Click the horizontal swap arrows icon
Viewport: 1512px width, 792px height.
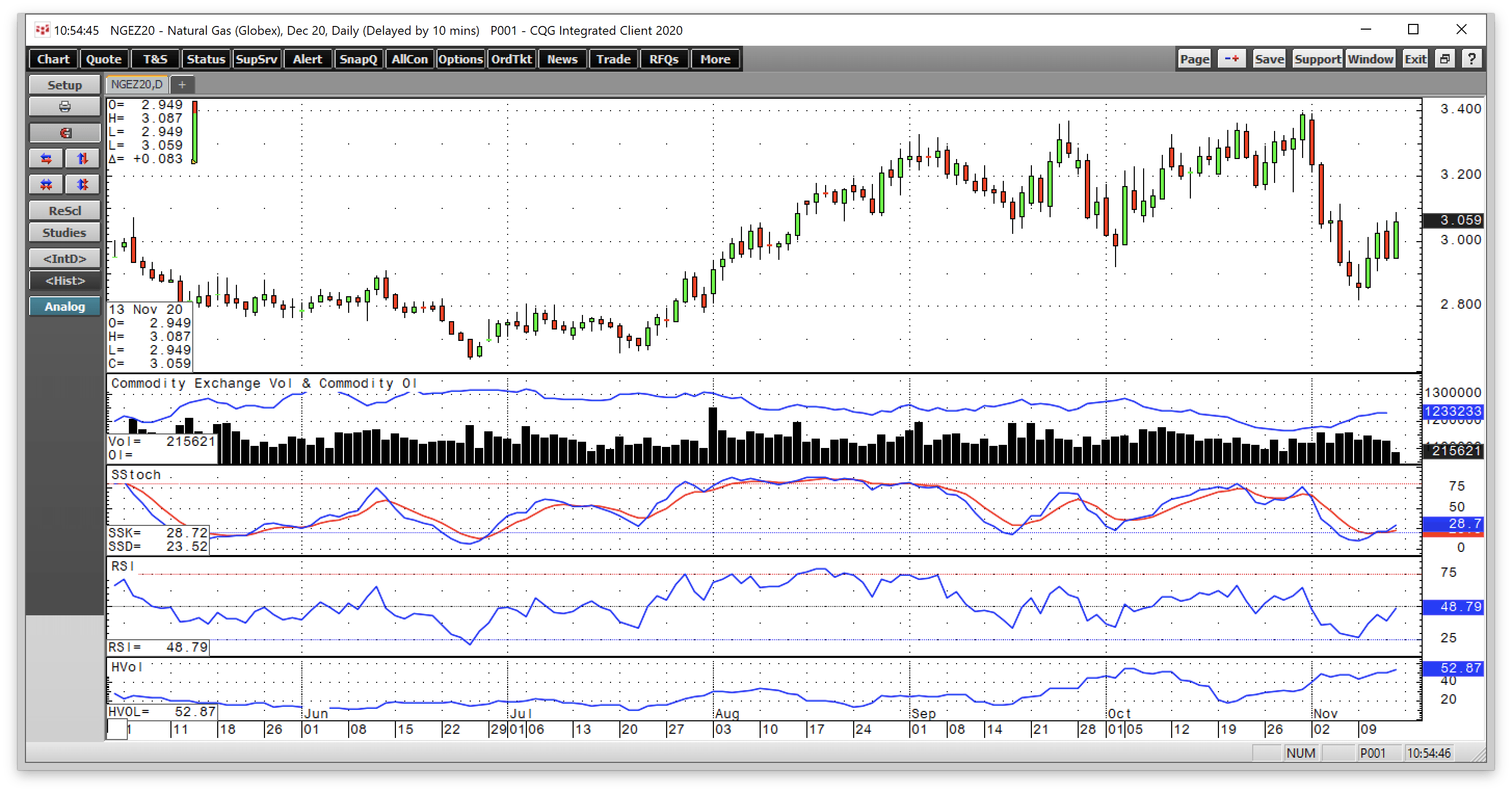pyautogui.click(x=45, y=158)
